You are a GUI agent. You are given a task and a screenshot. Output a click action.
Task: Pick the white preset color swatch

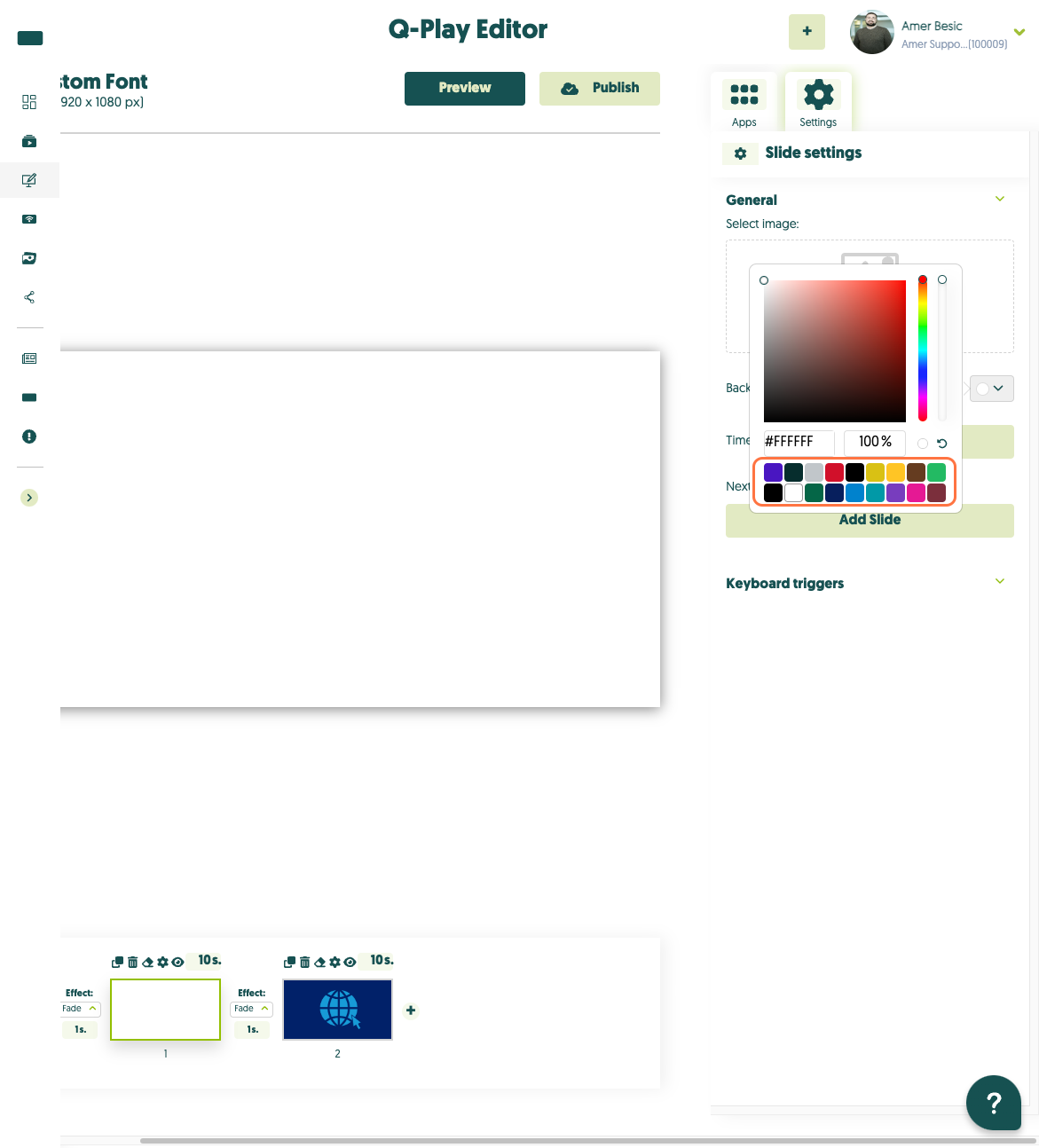794,493
